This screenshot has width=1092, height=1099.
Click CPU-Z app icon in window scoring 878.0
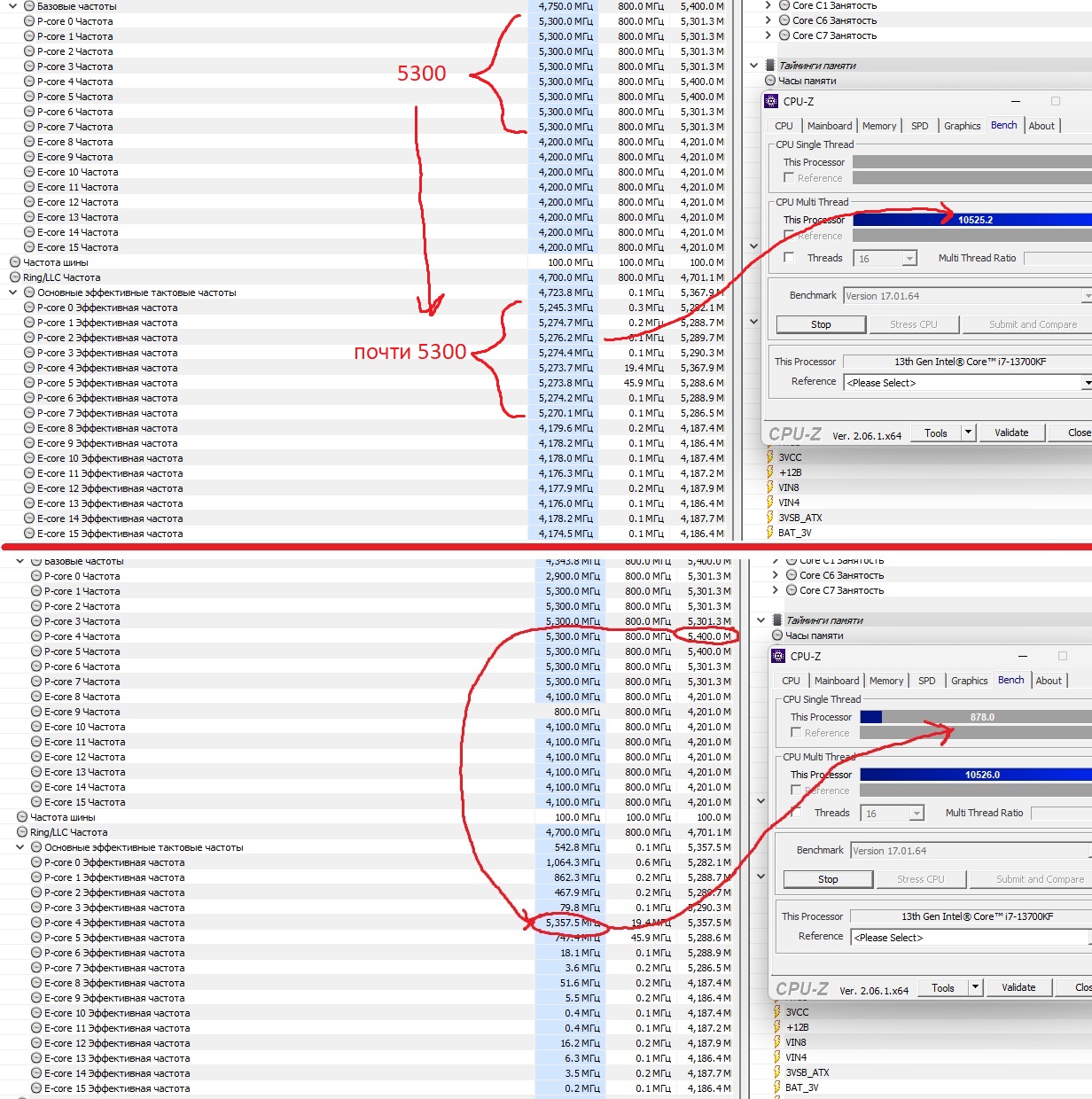778,656
